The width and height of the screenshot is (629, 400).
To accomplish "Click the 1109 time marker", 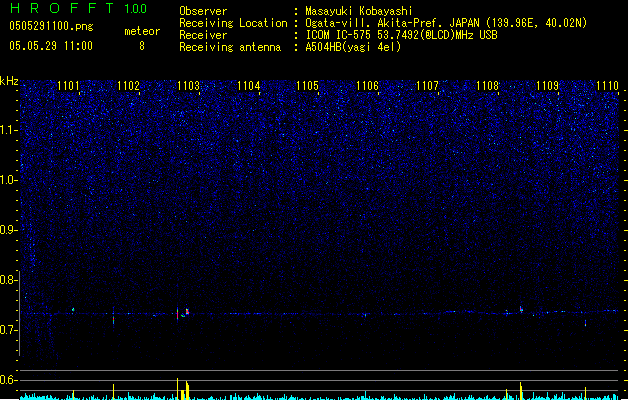I will pyautogui.click(x=548, y=86).
